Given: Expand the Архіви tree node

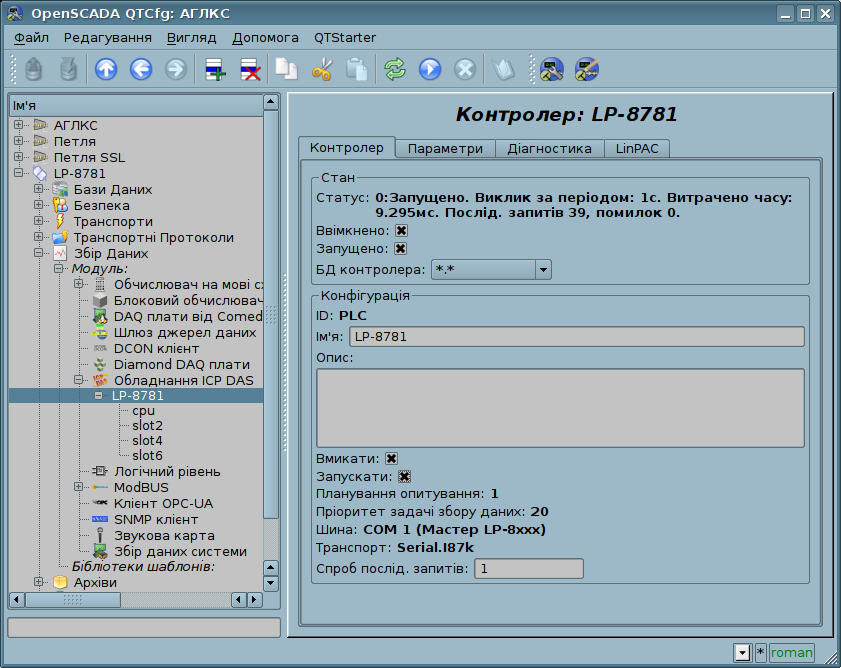Looking at the screenshot, I should click(39, 583).
